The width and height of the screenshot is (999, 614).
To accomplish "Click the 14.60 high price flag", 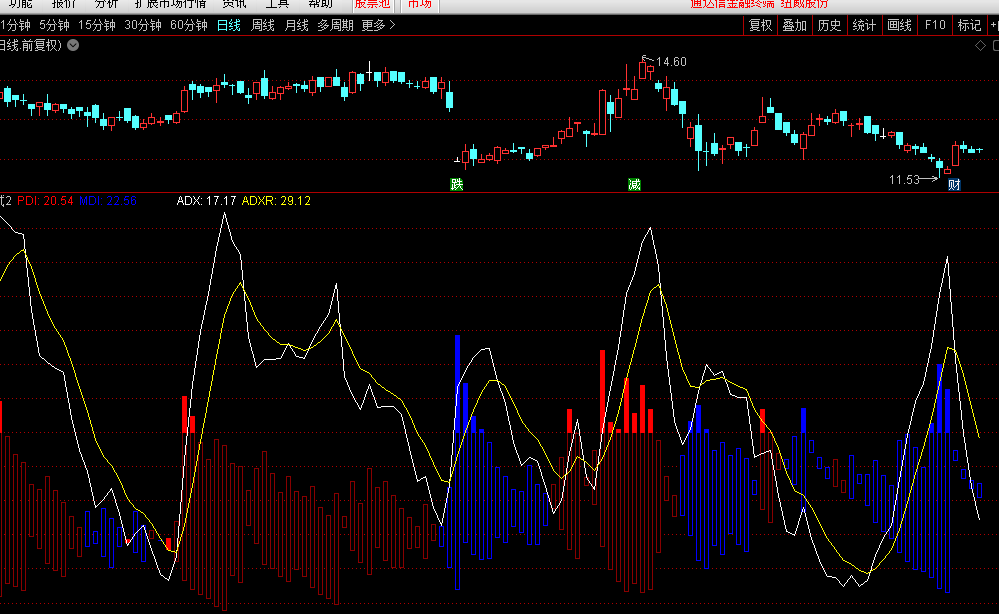I will [x=670, y=62].
